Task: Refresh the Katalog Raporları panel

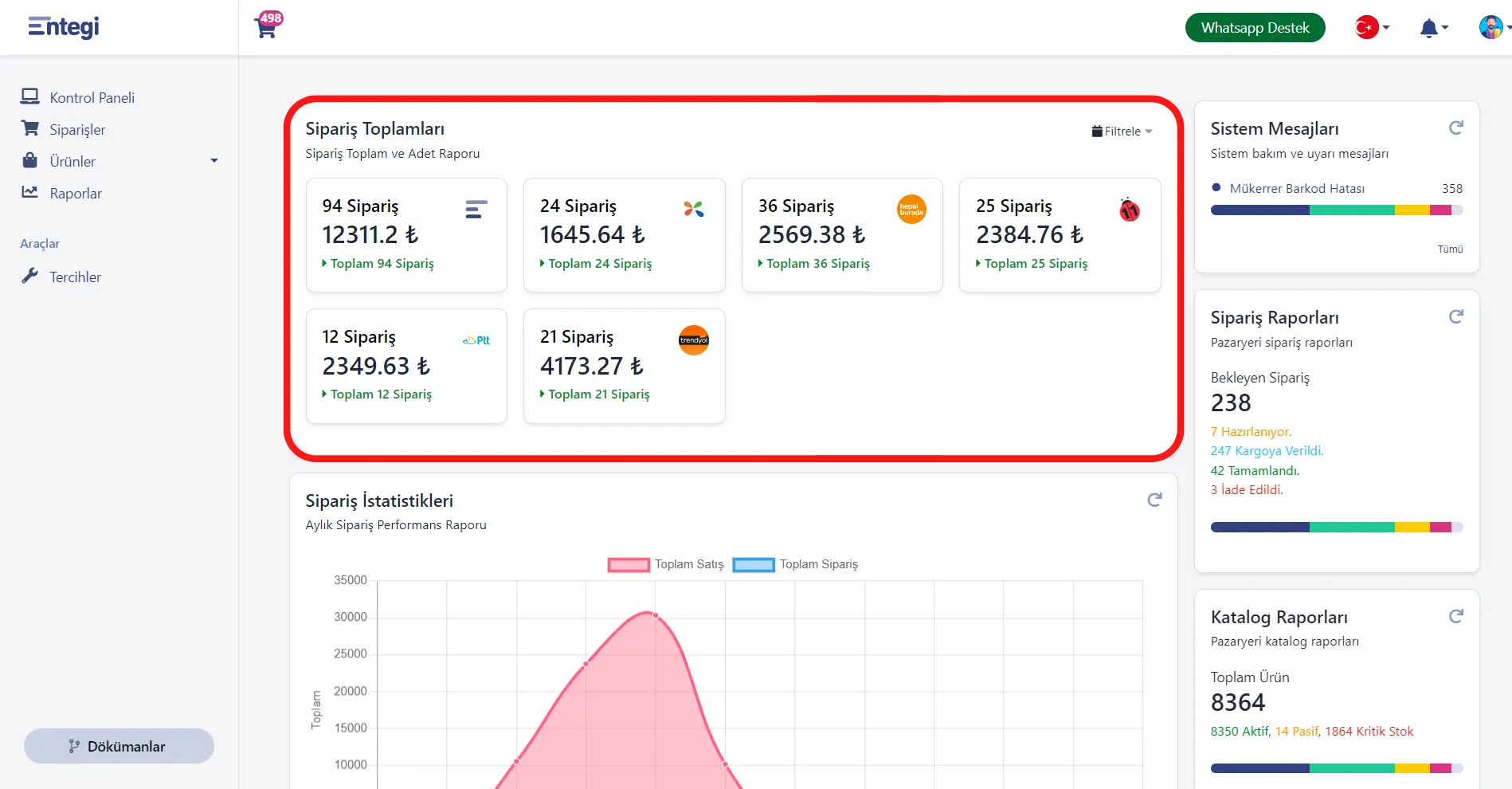Action: pyautogui.click(x=1455, y=616)
